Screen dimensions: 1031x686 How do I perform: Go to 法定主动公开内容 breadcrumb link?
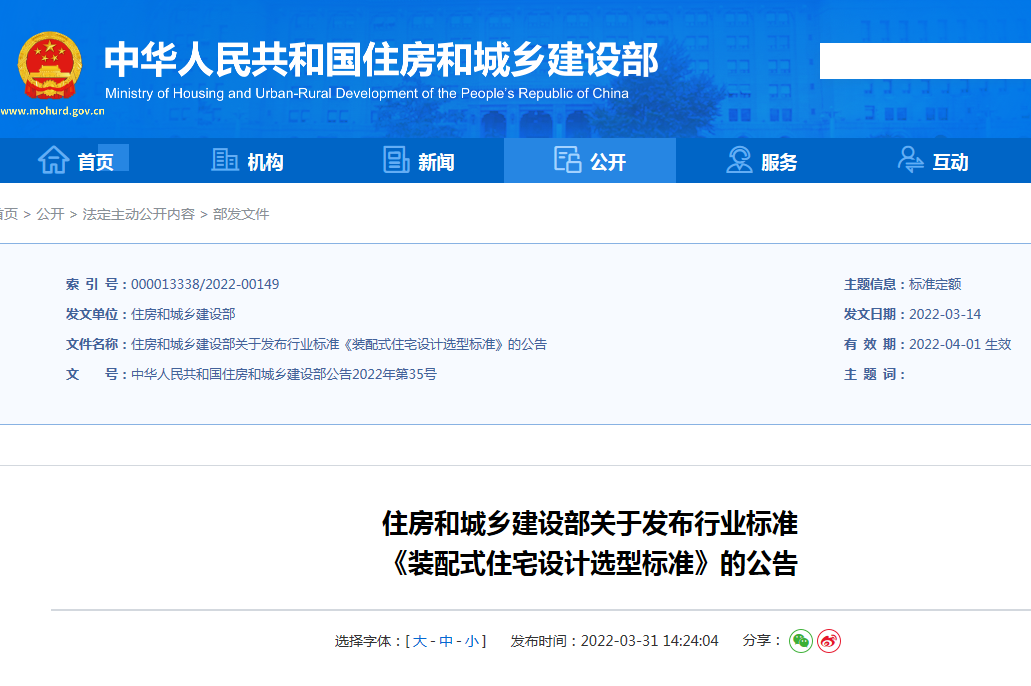pyautogui.click(x=139, y=214)
